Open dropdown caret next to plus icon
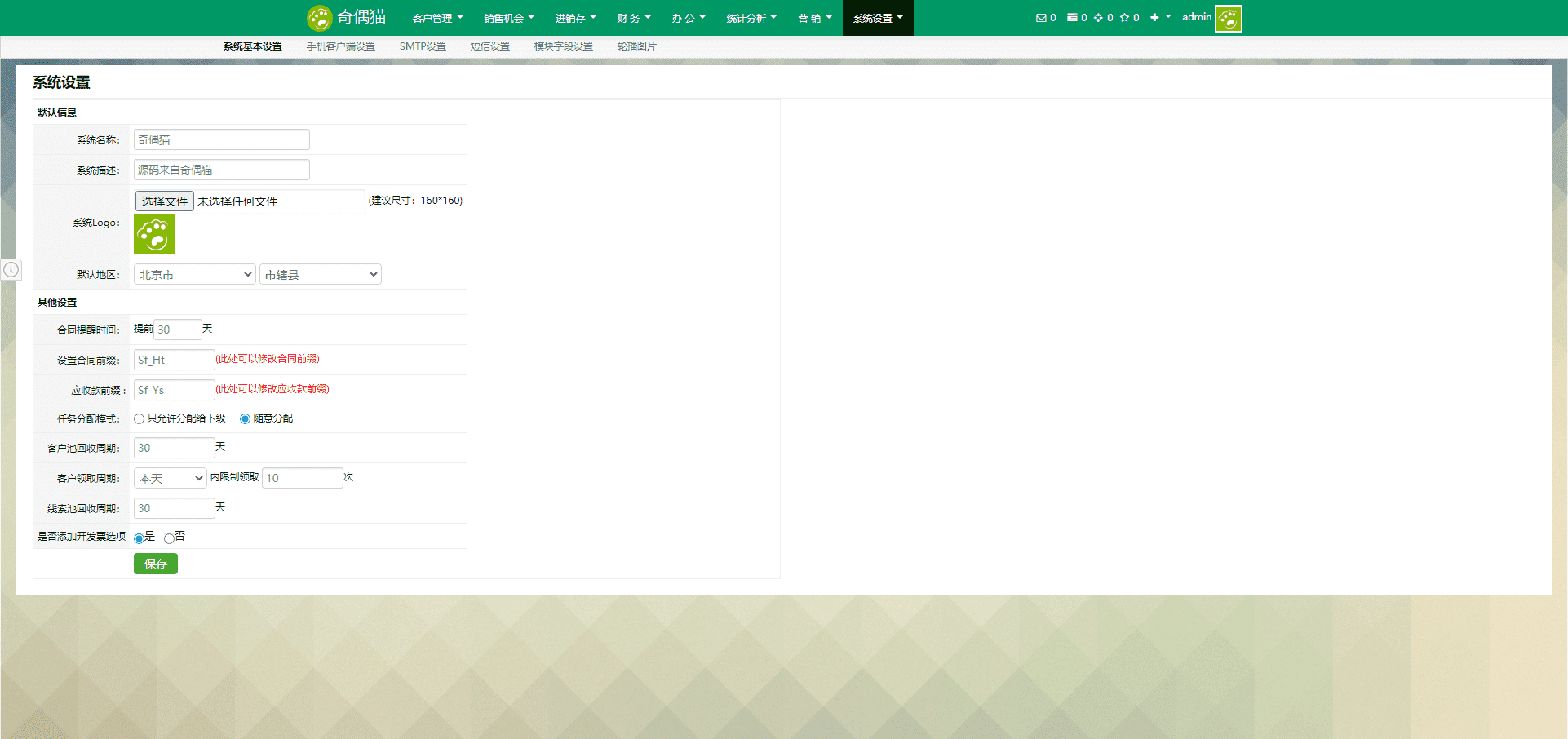Viewport: 1568px width, 739px height. (1168, 17)
